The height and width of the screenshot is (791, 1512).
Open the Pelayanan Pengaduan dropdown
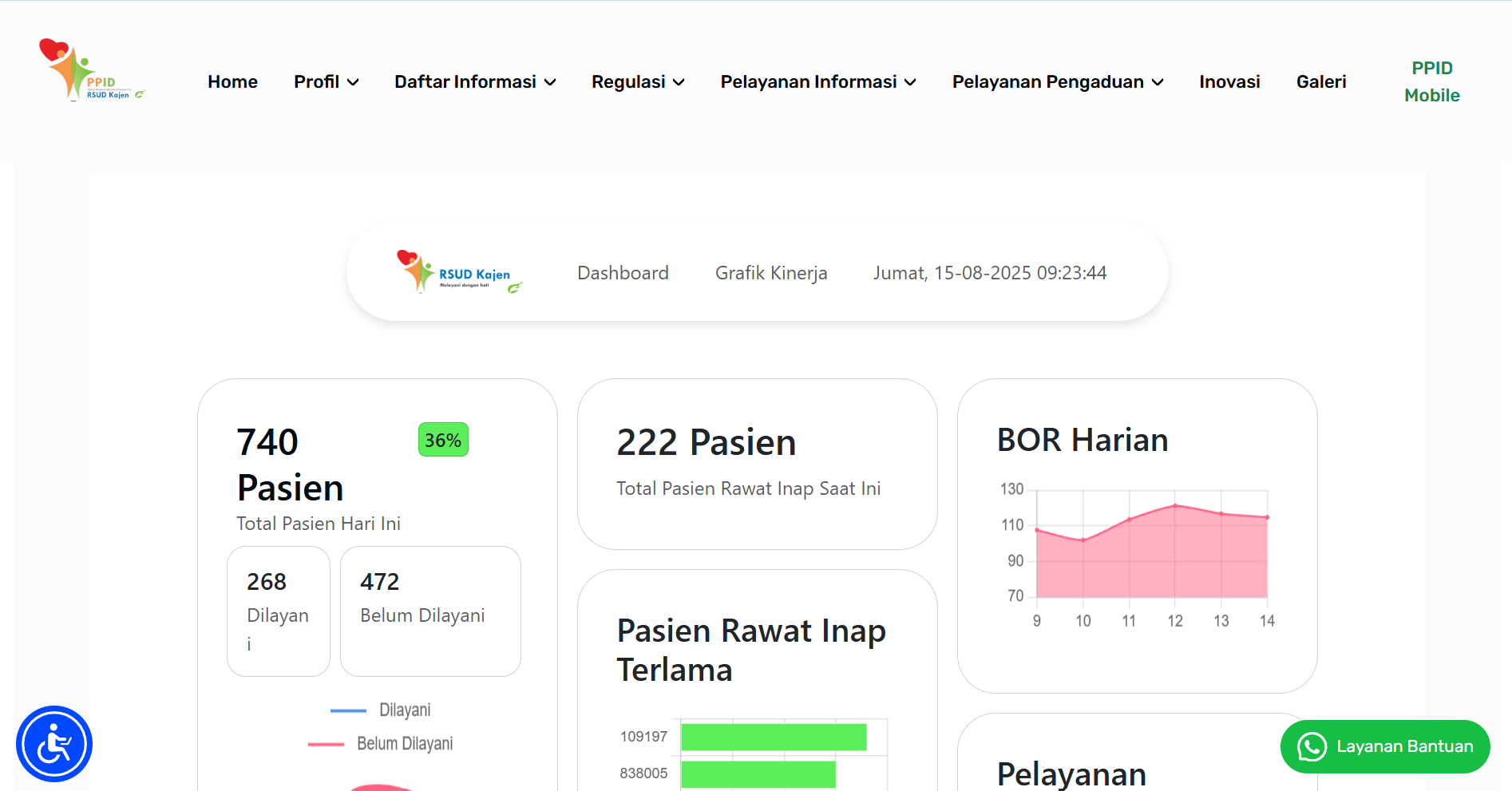(x=1058, y=81)
